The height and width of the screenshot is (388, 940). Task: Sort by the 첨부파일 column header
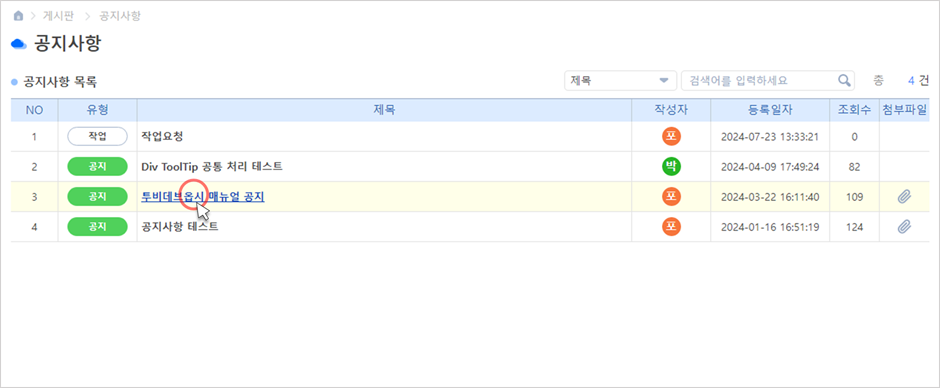point(904,110)
